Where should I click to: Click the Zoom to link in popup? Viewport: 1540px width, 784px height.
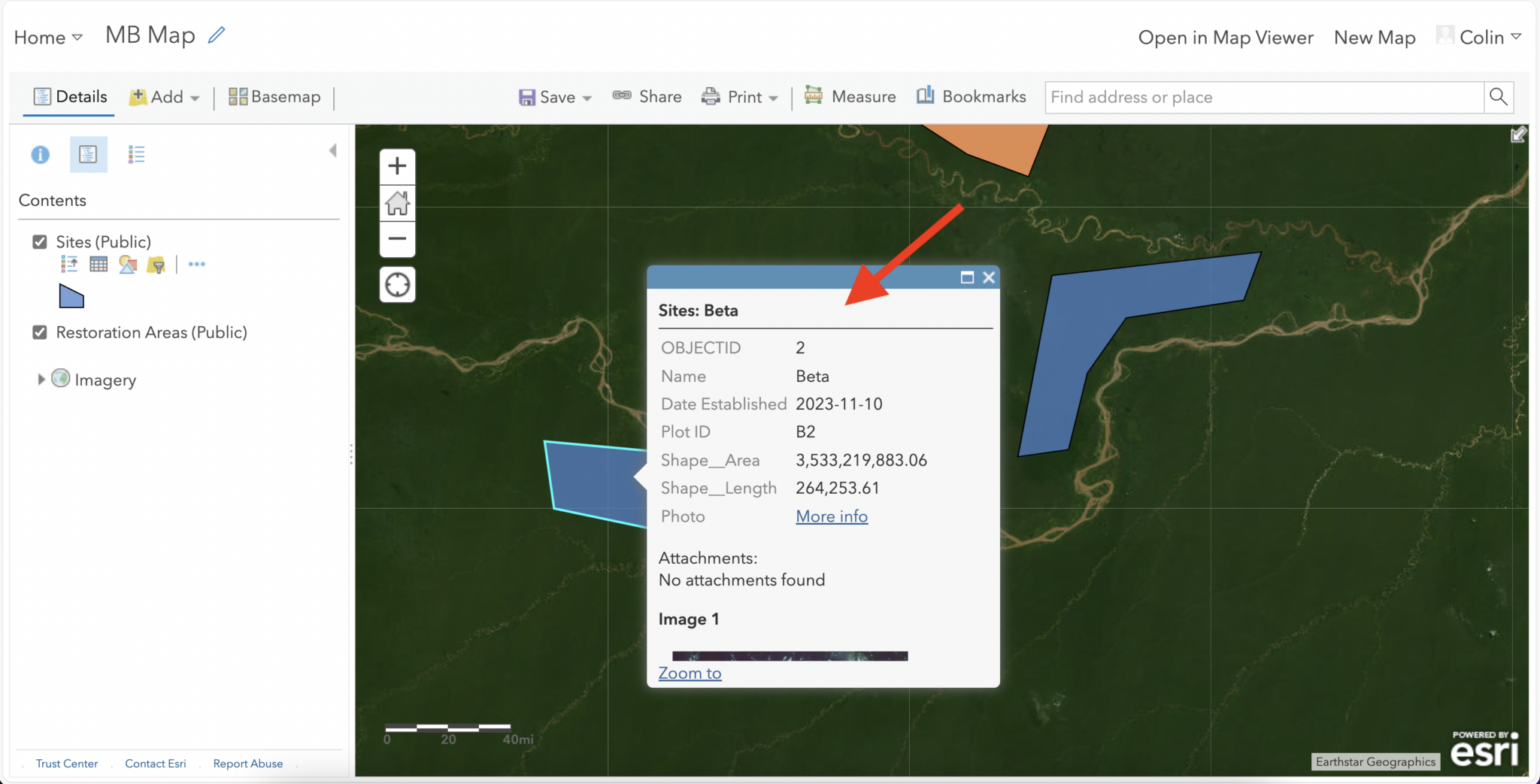click(689, 673)
